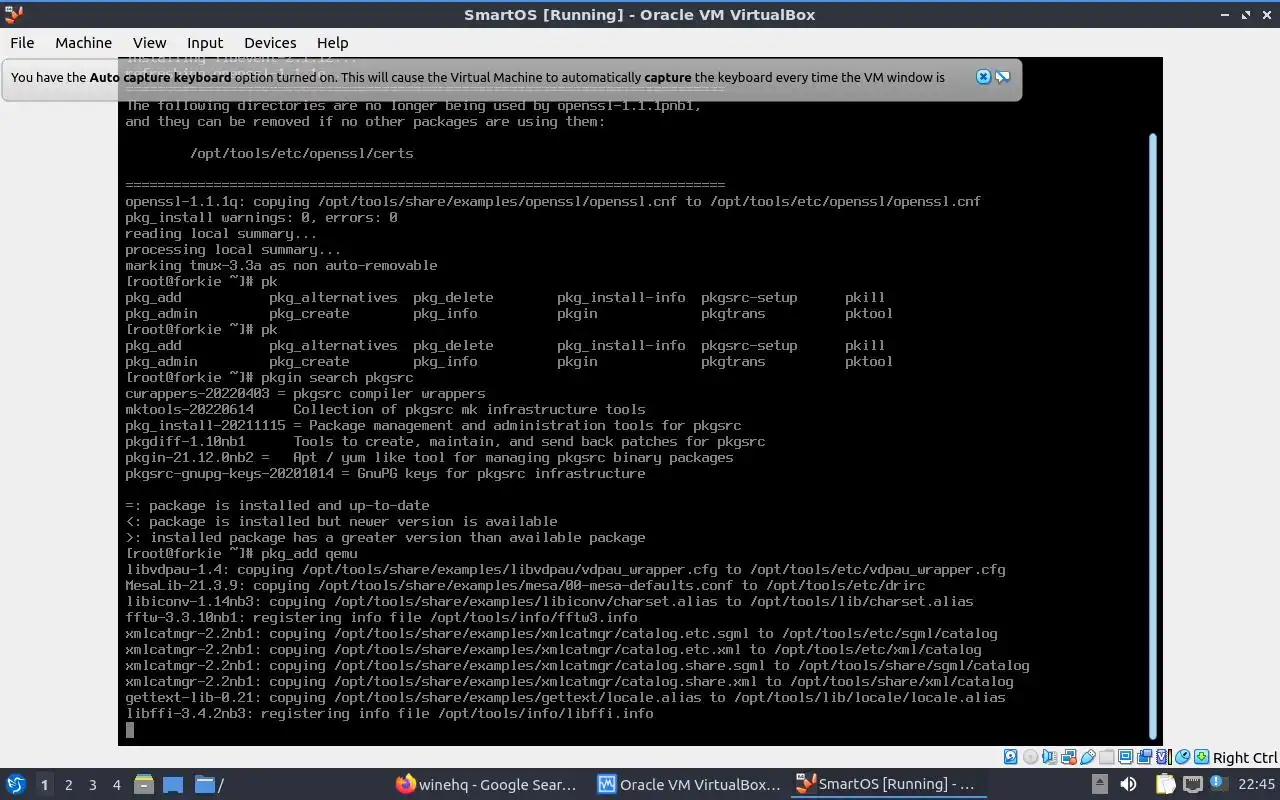The height and width of the screenshot is (800, 1280).
Task: Click the '/opt/tools/etc/openssl/certs' path text
Action: coord(301,153)
